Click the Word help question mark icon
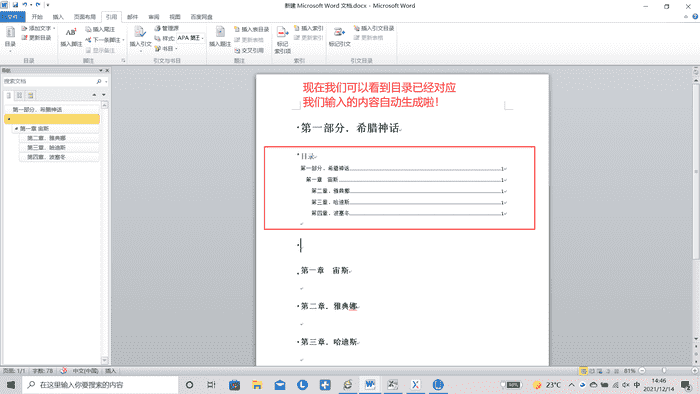 point(695,17)
